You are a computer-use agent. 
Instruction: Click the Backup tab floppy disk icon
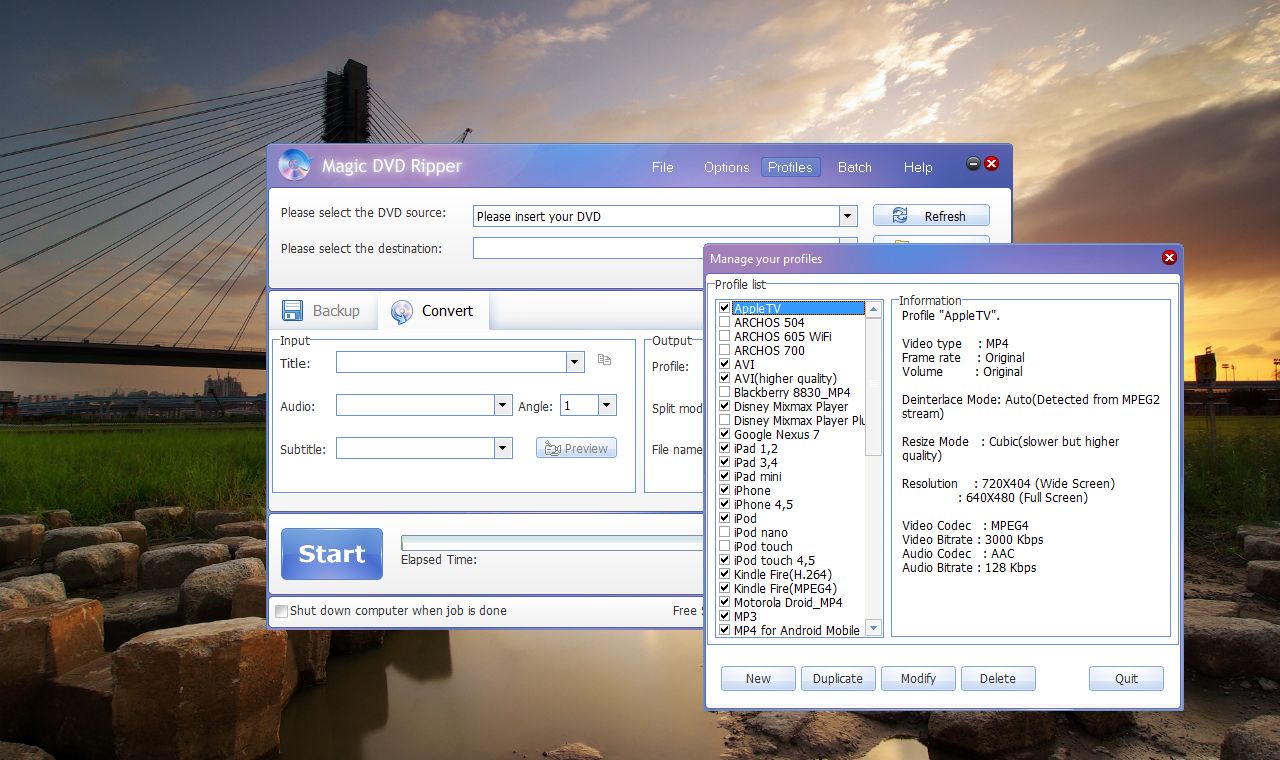292,311
